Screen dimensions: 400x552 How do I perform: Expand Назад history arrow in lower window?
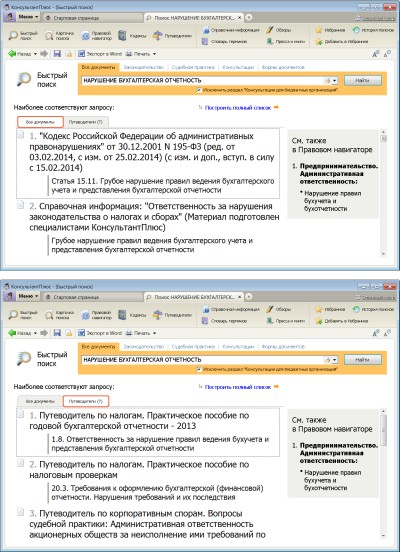[35, 333]
